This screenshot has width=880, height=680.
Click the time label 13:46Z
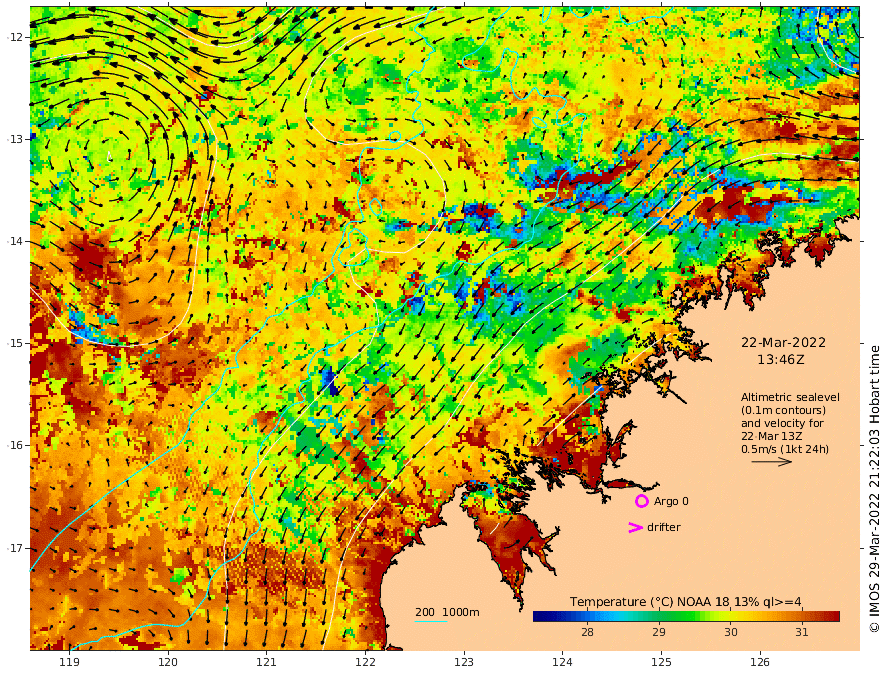[781, 360]
